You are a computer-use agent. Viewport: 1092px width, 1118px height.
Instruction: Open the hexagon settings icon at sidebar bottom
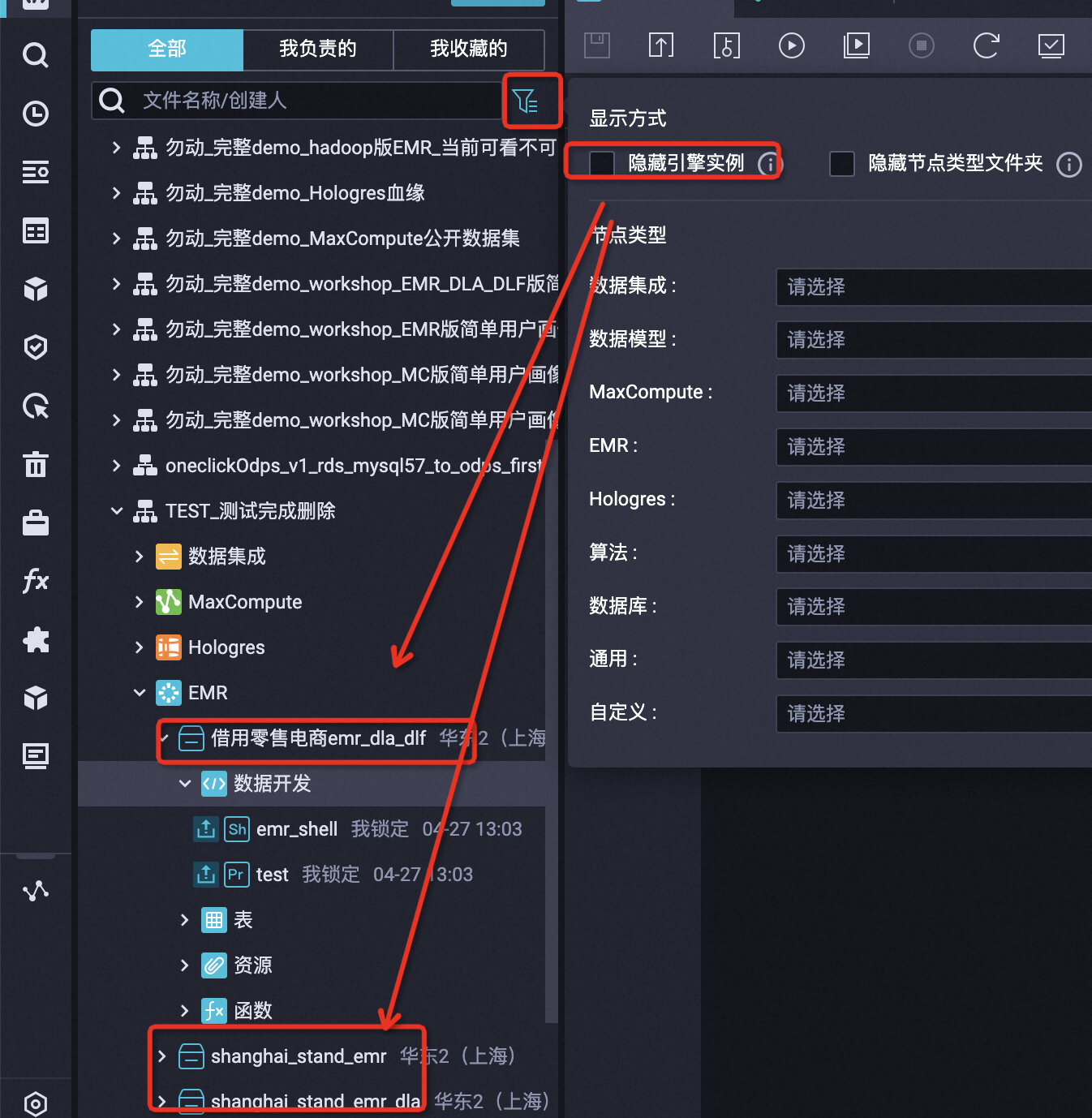(x=36, y=1103)
